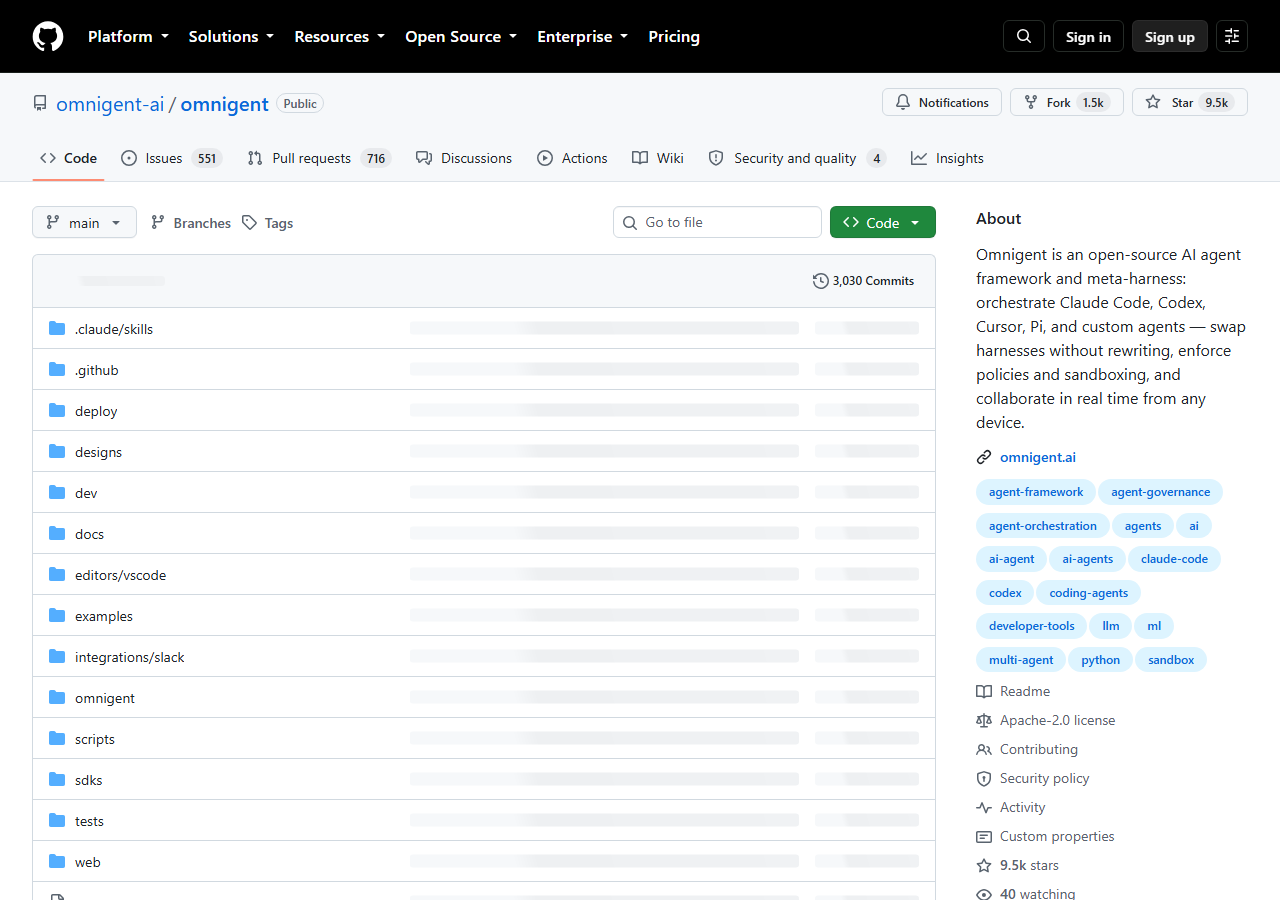This screenshot has height=900, width=1280.
Task: Click the designs folder icon
Action: point(57,452)
